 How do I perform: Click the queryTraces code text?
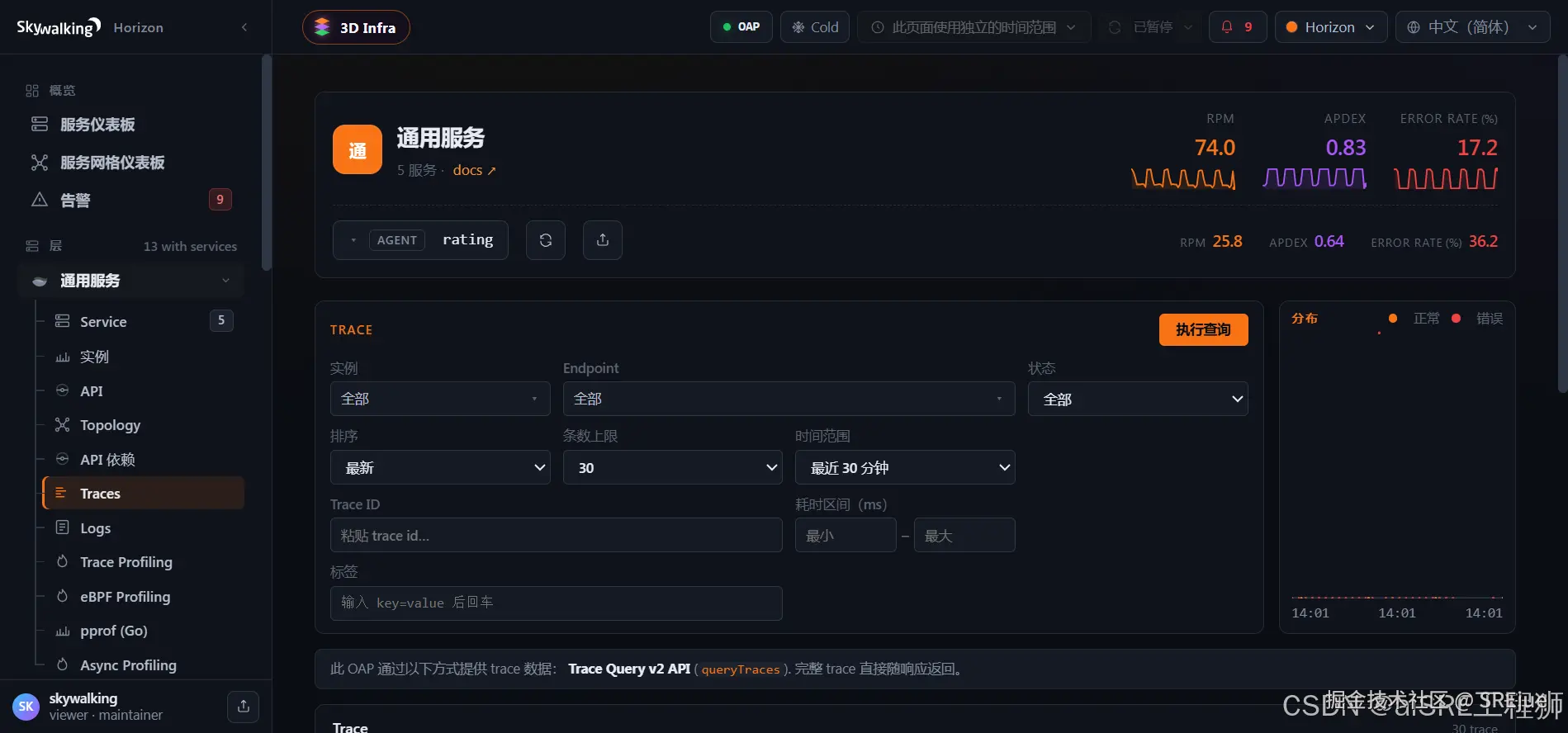(x=741, y=669)
